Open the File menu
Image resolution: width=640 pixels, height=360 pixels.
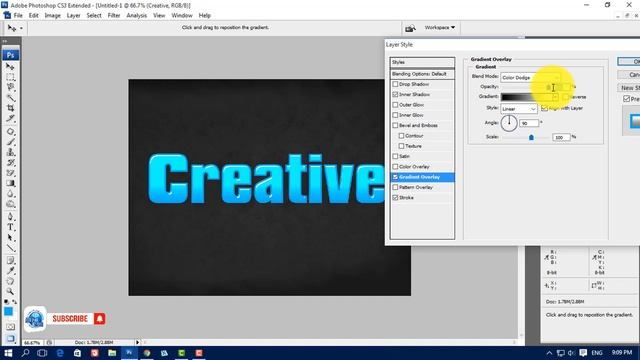click(x=18, y=16)
